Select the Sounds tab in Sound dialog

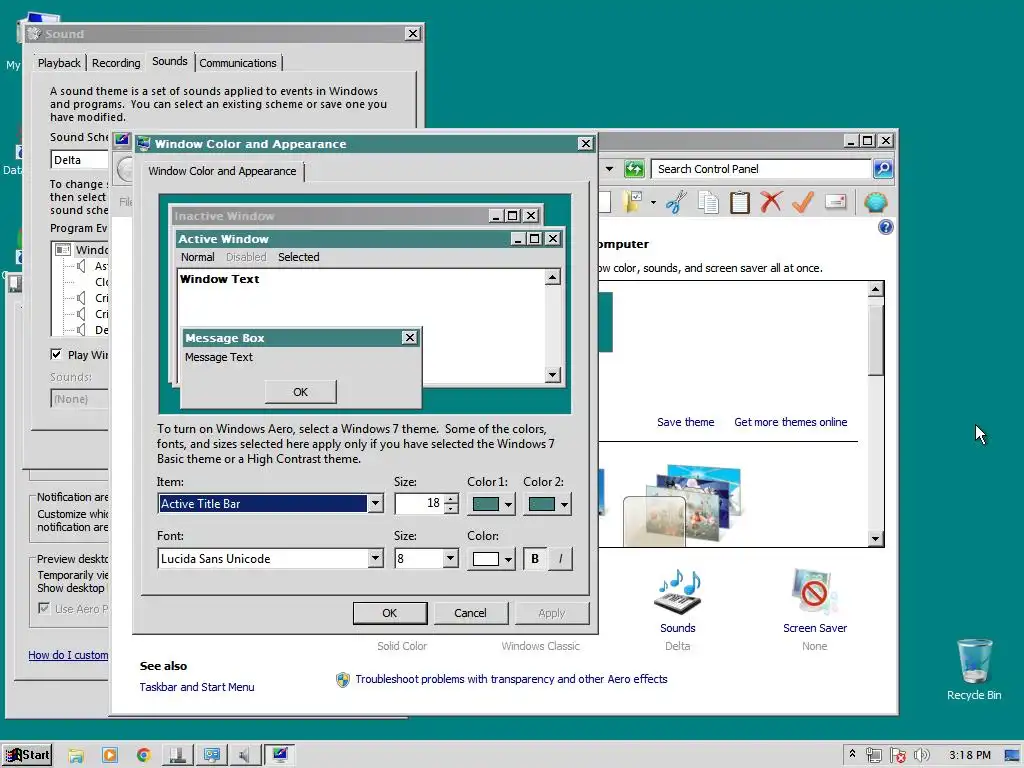pyautogui.click(x=170, y=61)
